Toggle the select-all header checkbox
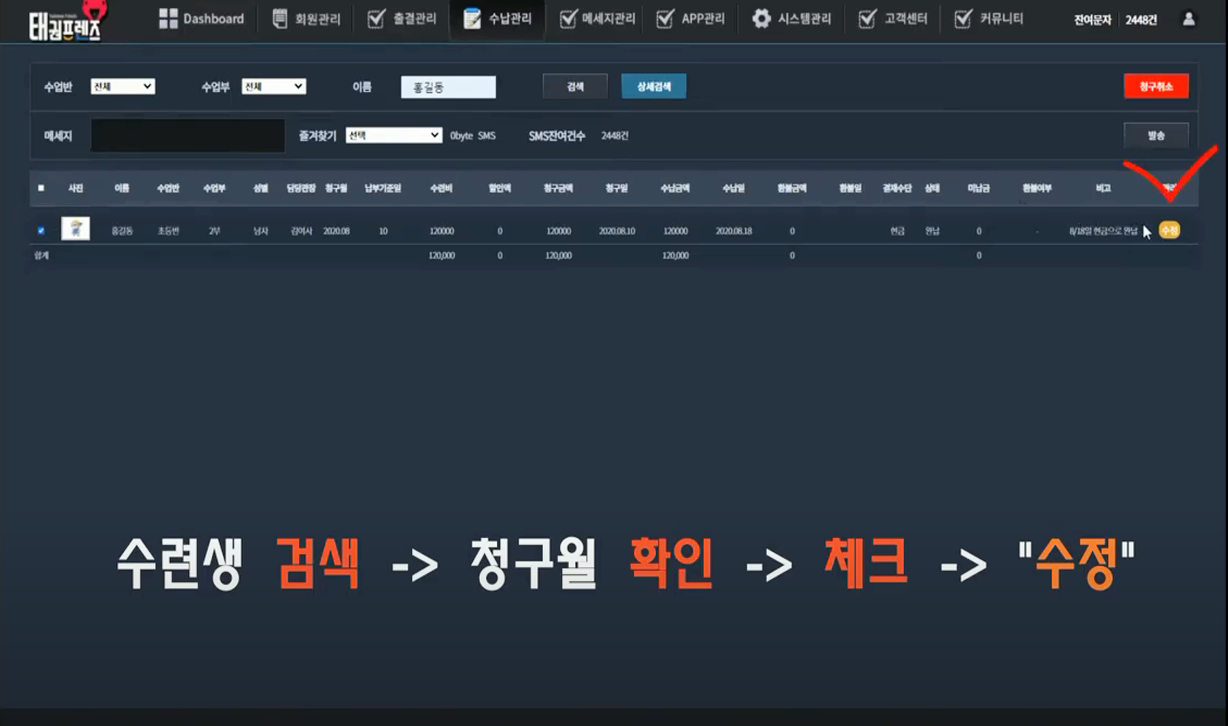Image resolution: width=1228 pixels, height=726 pixels. pyautogui.click(x=41, y=188)
